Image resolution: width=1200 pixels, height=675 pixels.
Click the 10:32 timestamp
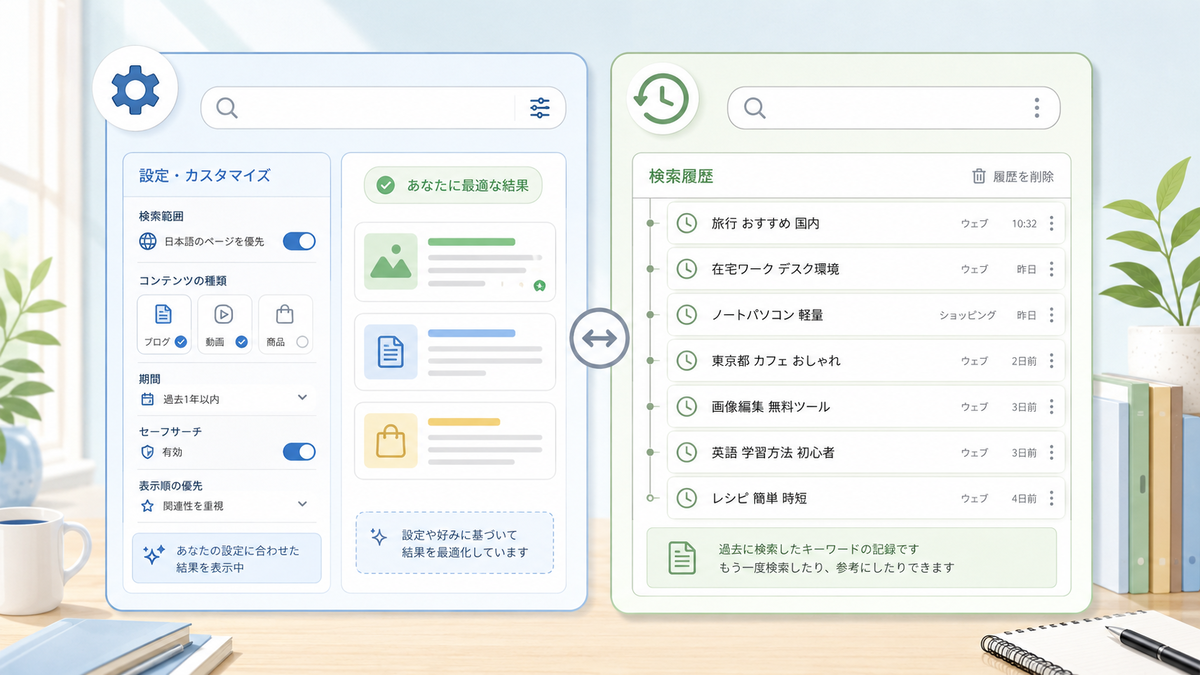coord(1024,224)
